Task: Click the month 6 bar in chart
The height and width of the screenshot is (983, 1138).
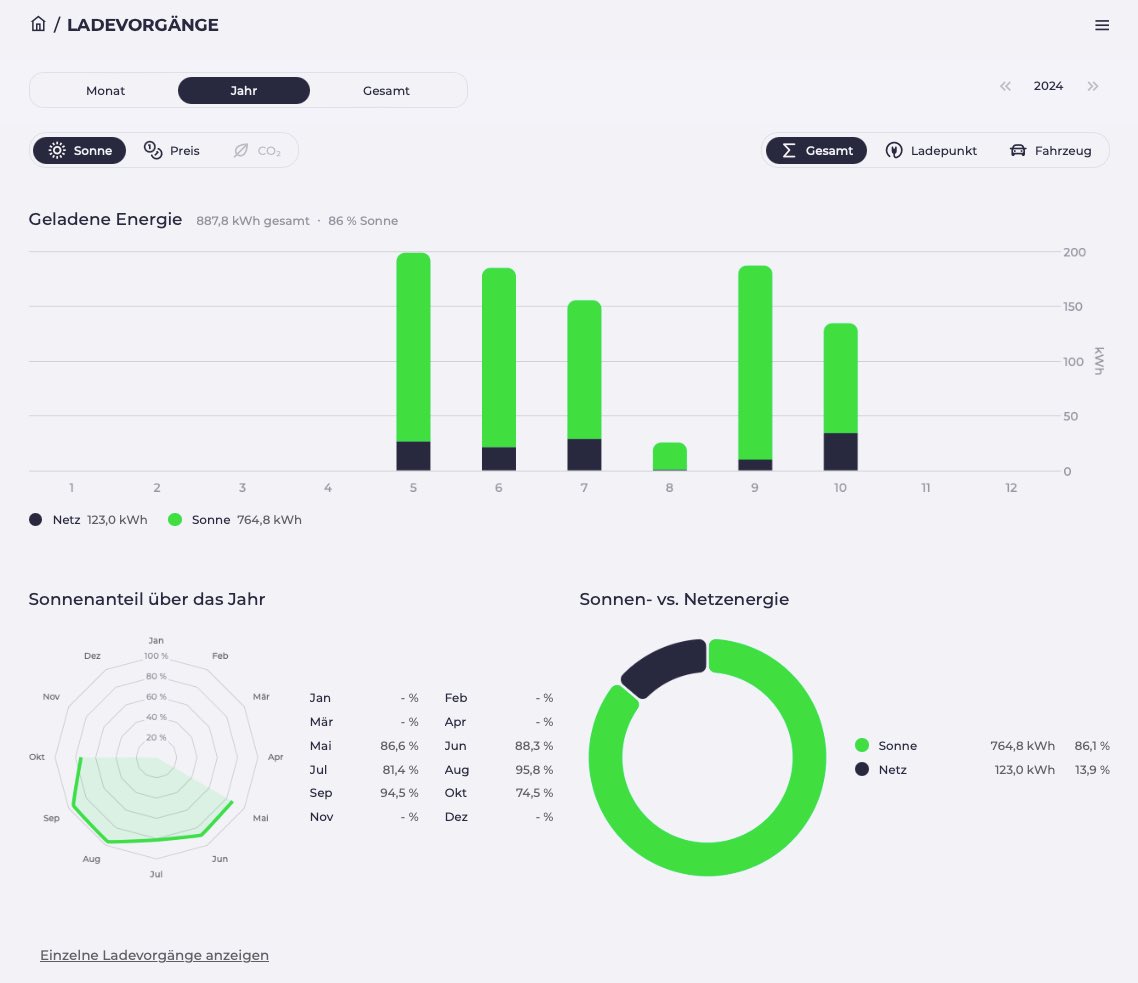Action: click(x=499, y=369)
